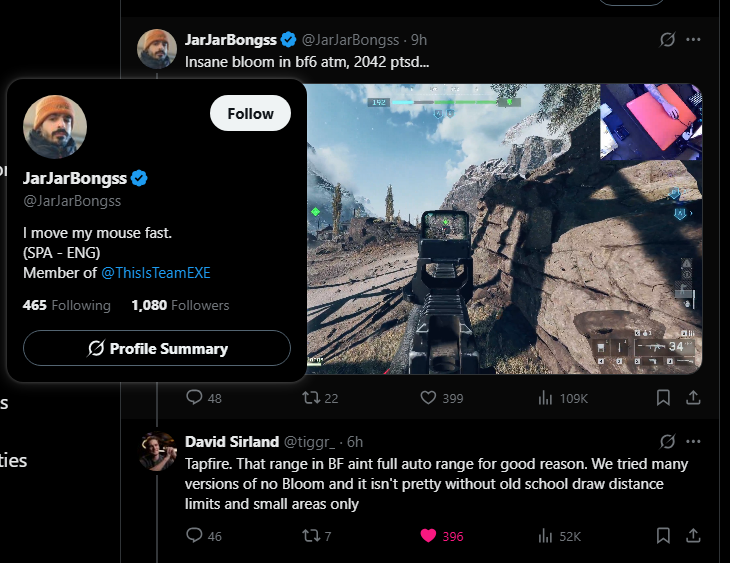The height and width of the screenshot is (563, 730).
Task: View analytics showing 109K views
Action: (546, 398)
